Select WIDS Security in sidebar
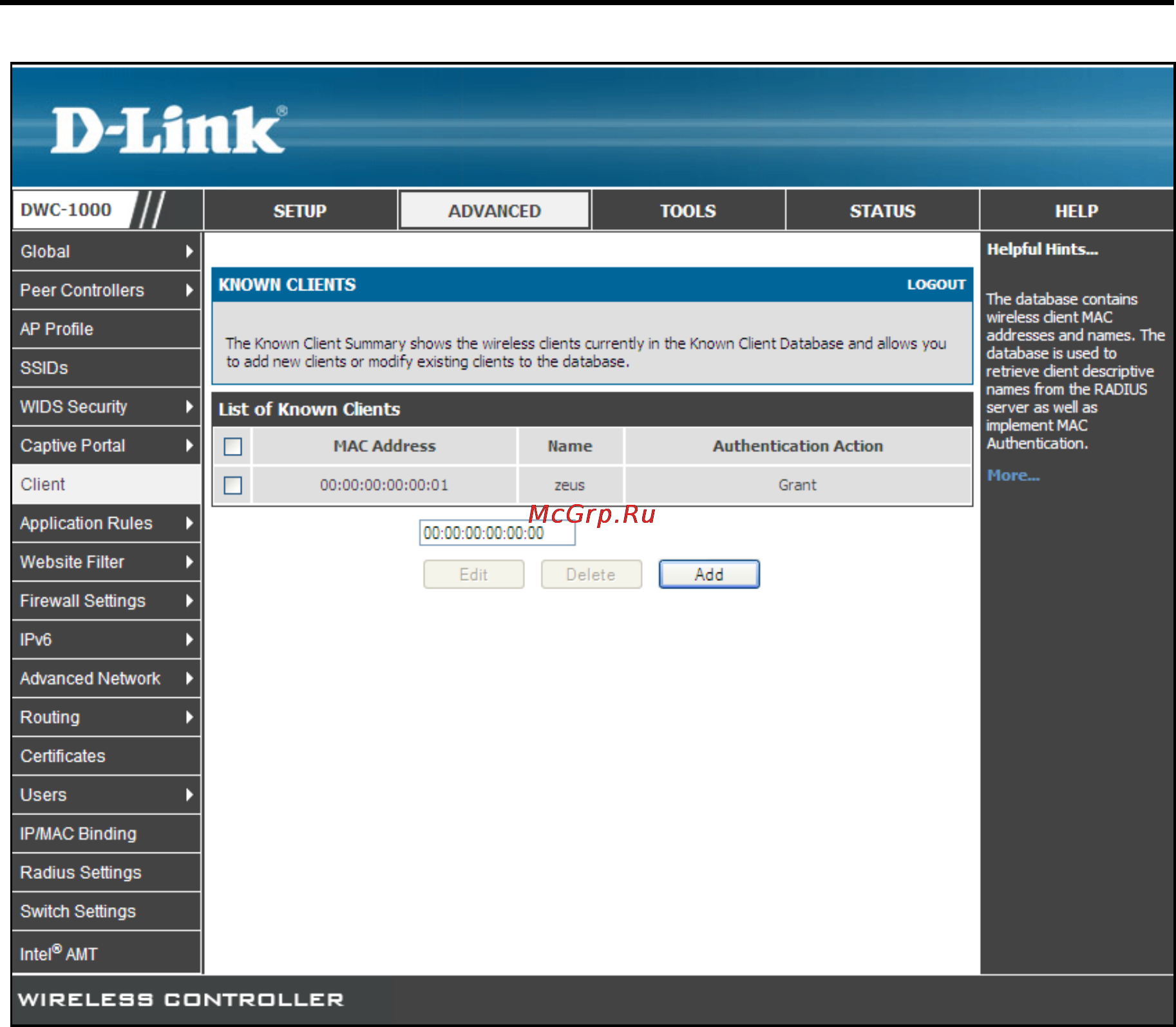The width and height of the screenshot is (1176, 1027). click(106, 406)
